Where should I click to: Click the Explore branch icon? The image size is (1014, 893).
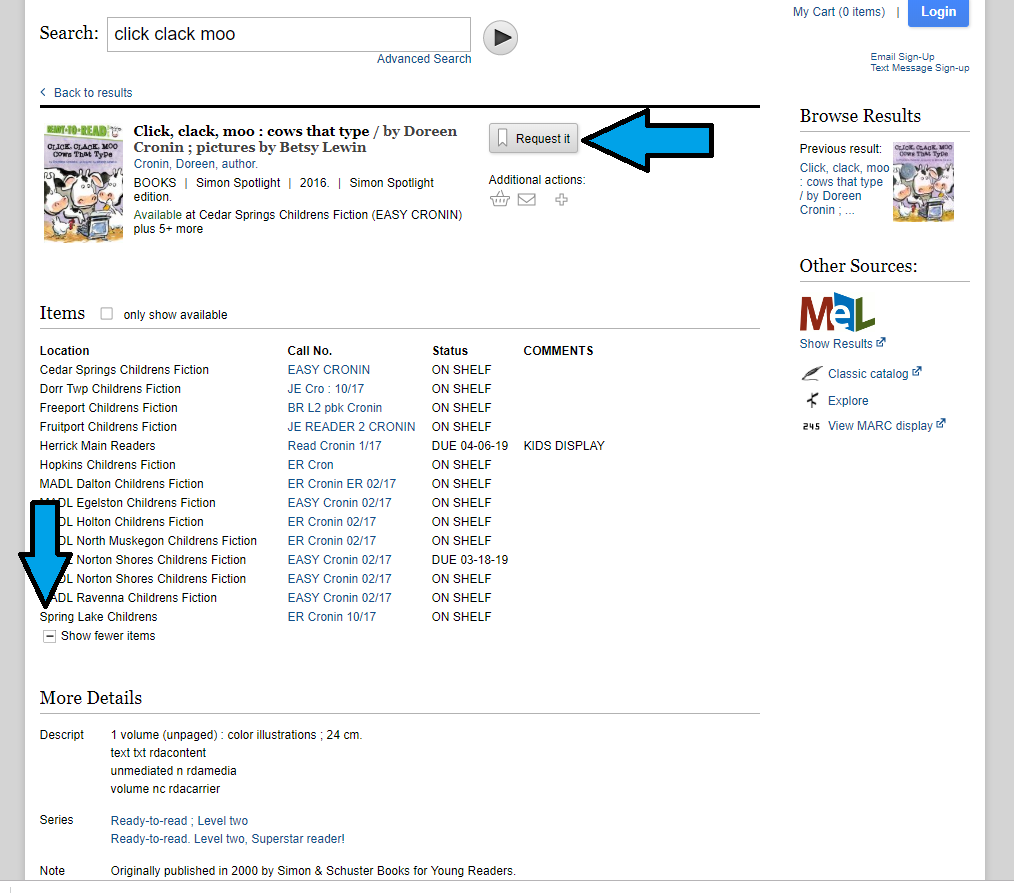(812, 400)
